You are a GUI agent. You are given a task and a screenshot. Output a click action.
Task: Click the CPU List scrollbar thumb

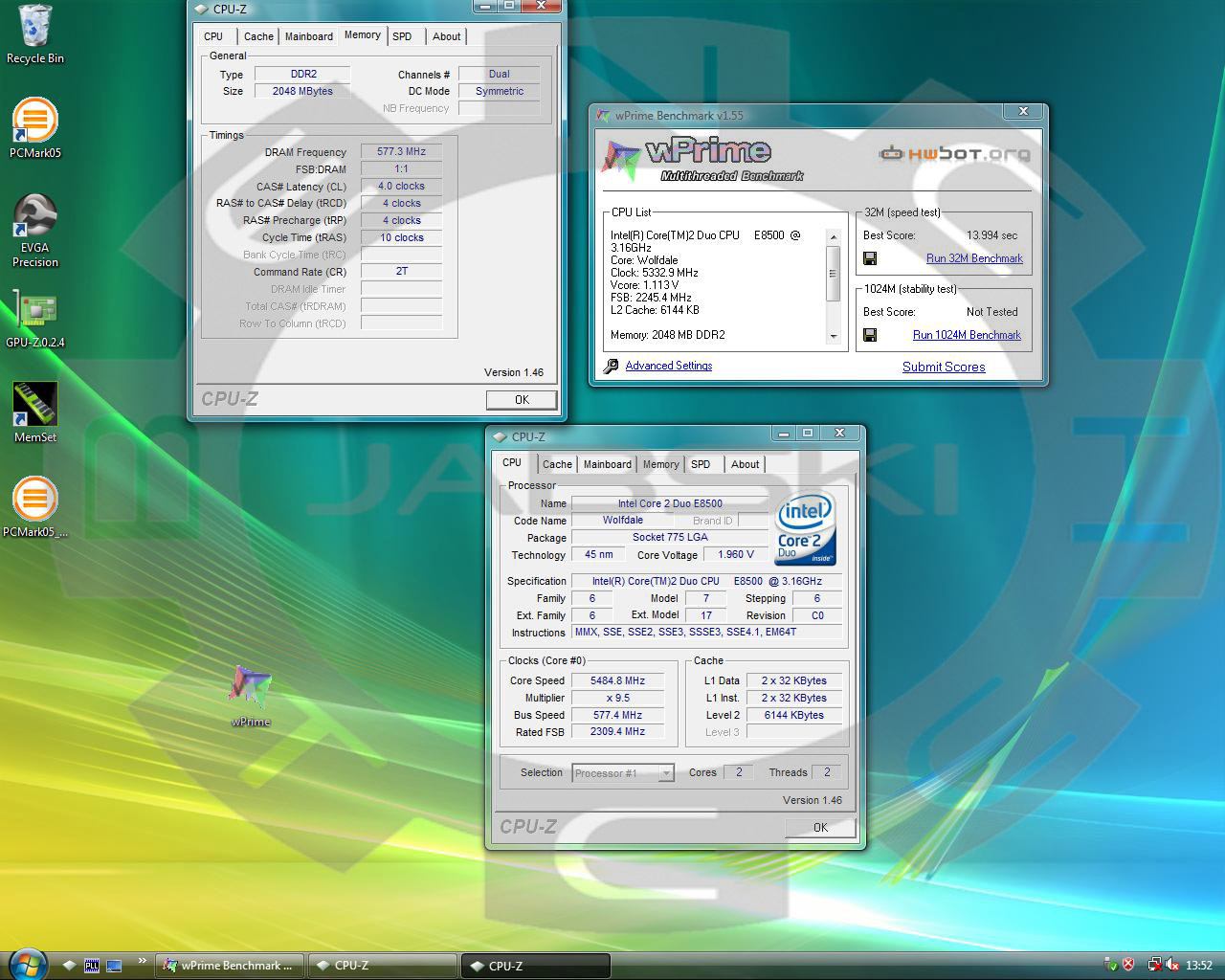834,273
